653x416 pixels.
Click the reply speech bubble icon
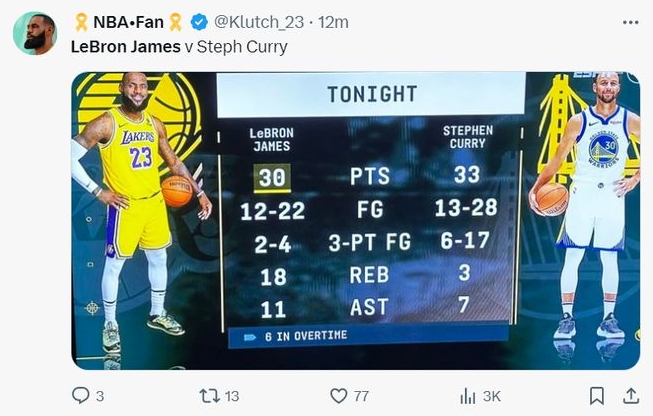pyautogui.click(x=81, y=396)
